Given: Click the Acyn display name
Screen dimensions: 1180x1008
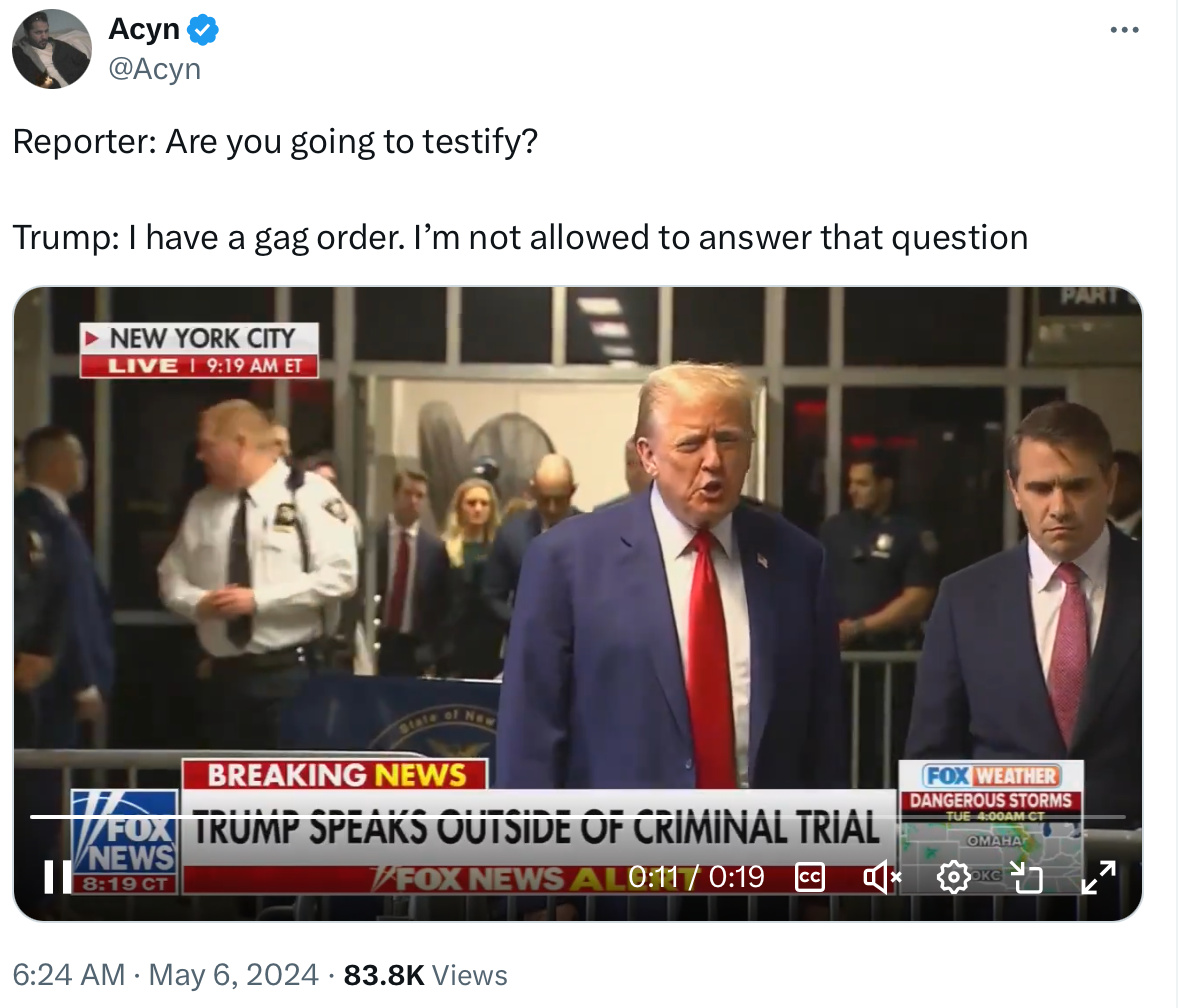Looking at the screenshot, I should 144,30.
